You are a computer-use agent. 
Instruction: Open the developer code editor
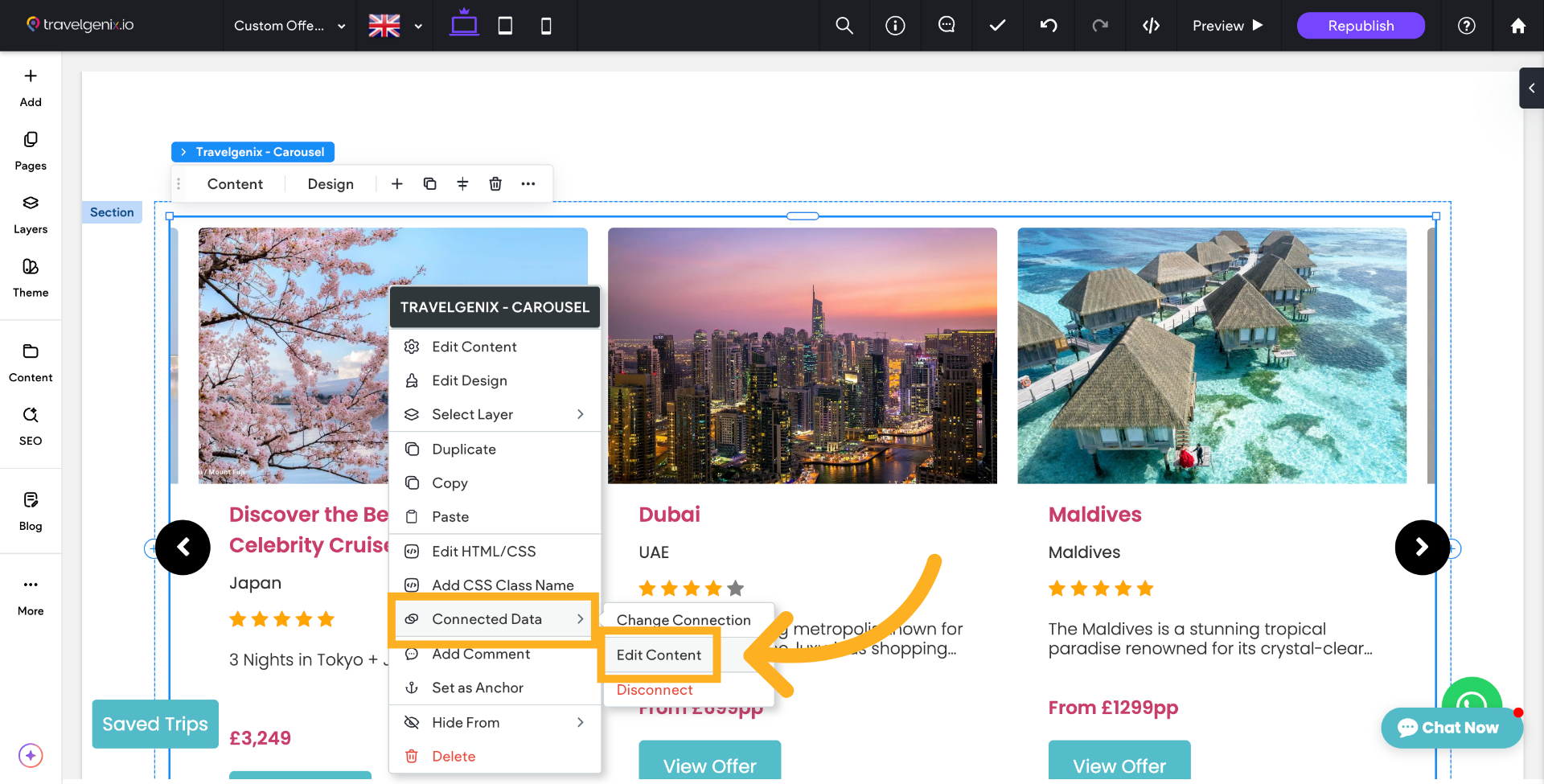coord(1151,25)
